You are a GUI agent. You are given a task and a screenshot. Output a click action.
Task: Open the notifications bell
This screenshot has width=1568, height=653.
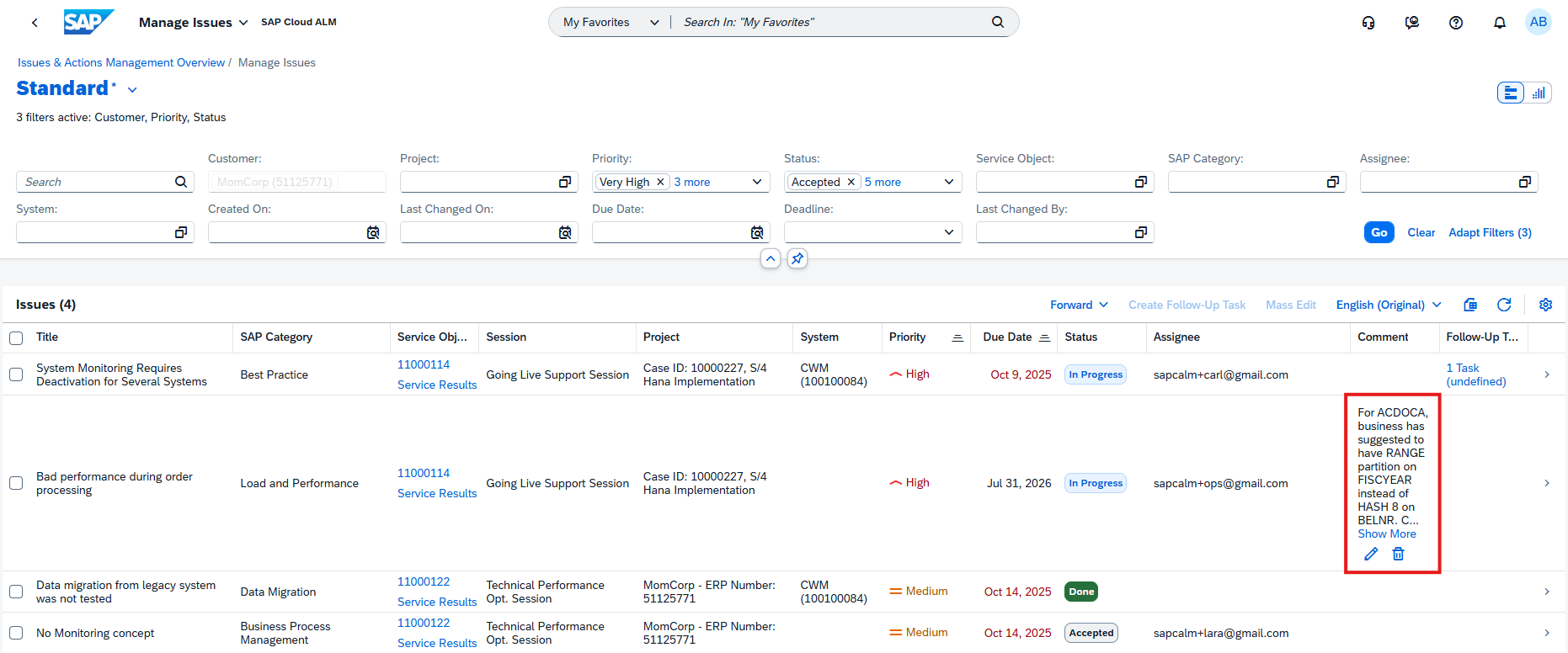pos(1499,23)
